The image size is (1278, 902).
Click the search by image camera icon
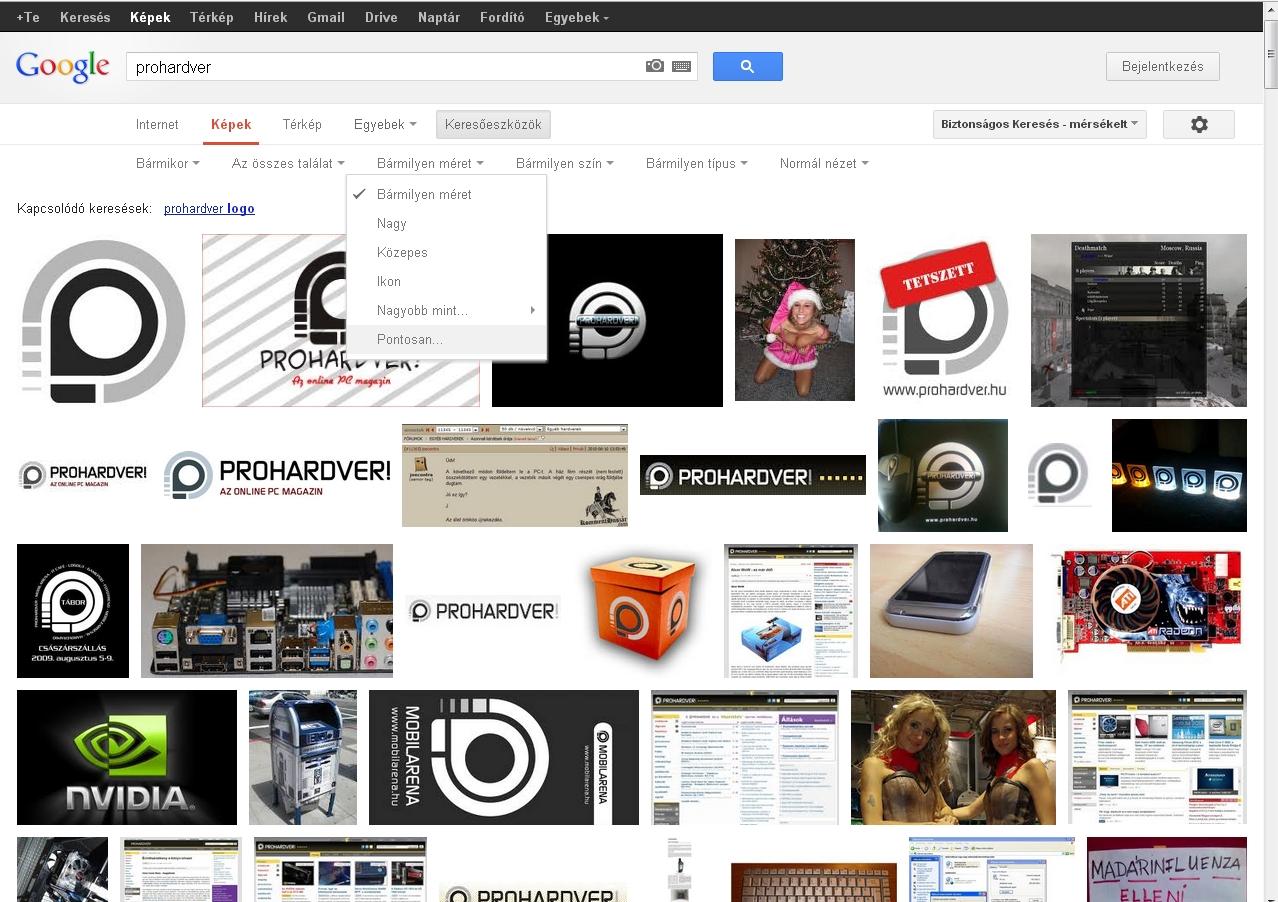point(655,66)
